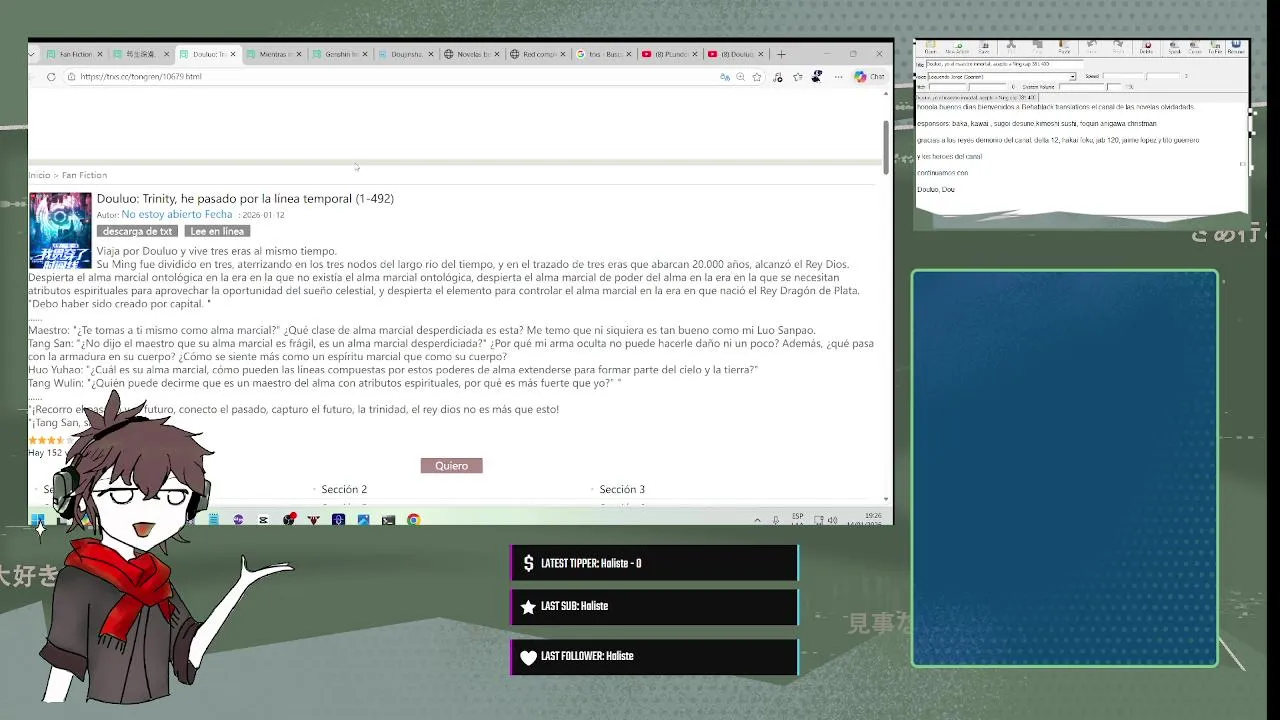Screen dimensions: 1280x720
Task: Click the LAST SUB star panel
Action: [654, 606]
